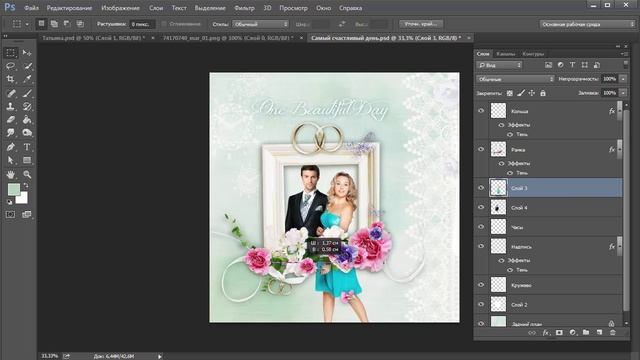Filter layers by pixel image icon

click(x=548, y=65)
